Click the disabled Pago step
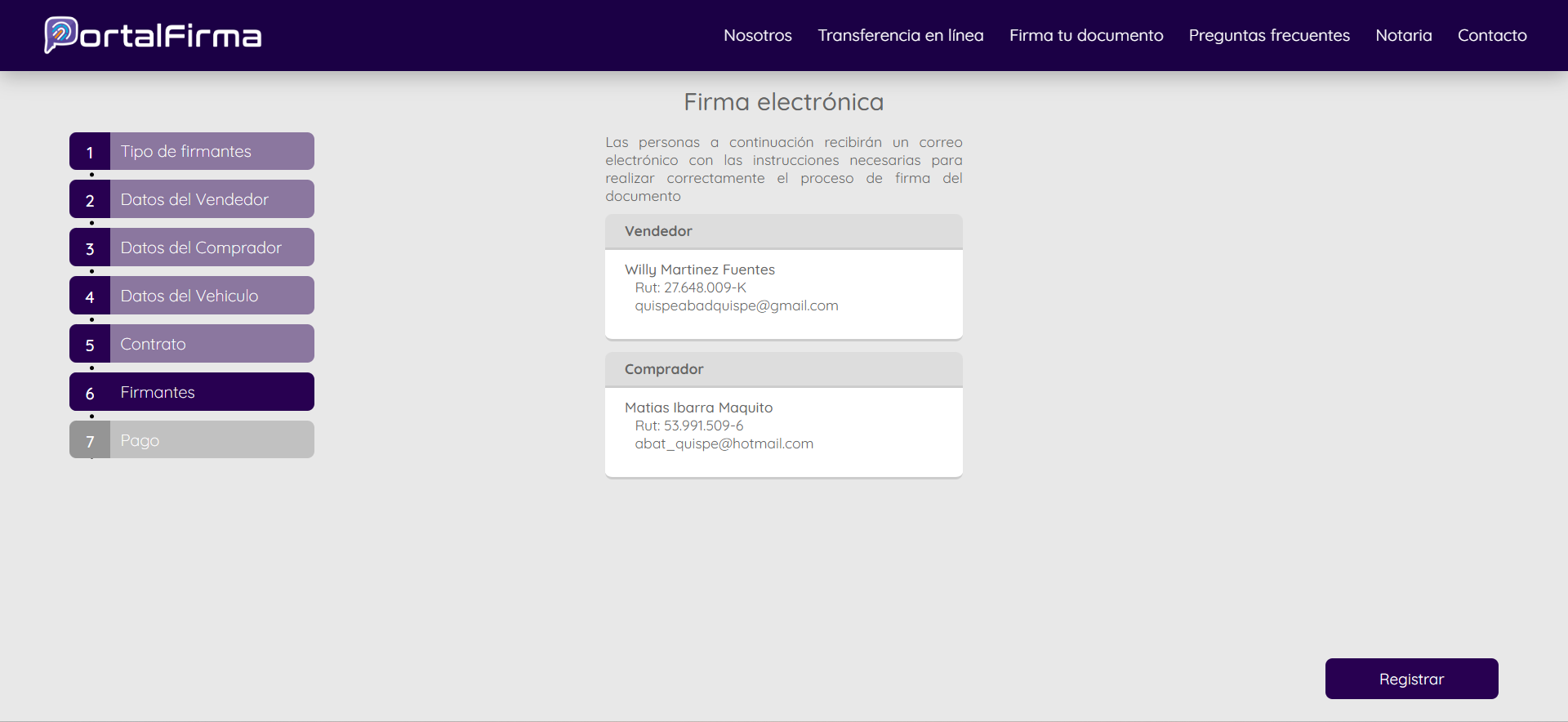Image resolution: width=1568 pixels, height=722 pixels. 192,440
